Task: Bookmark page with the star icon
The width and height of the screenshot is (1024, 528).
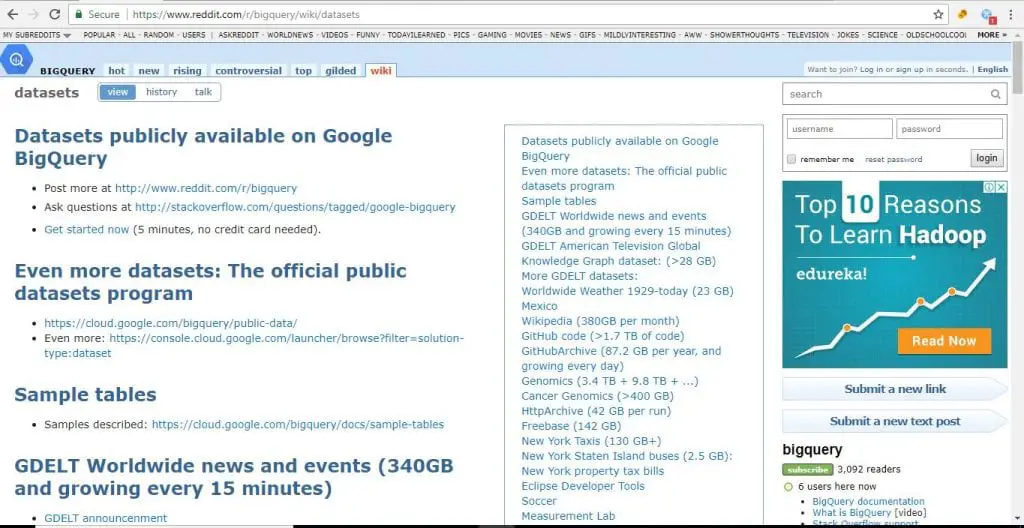Action: (938, 14)
